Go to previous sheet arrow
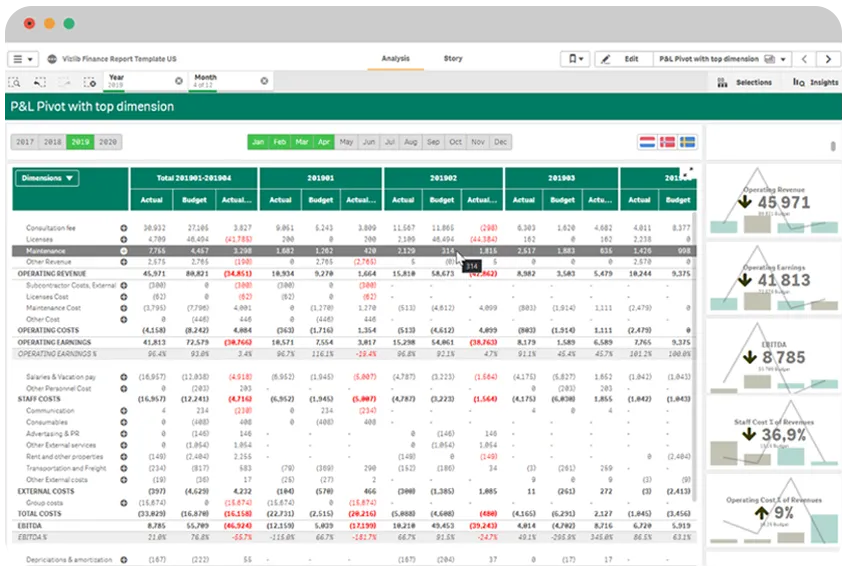 [805, 59]
